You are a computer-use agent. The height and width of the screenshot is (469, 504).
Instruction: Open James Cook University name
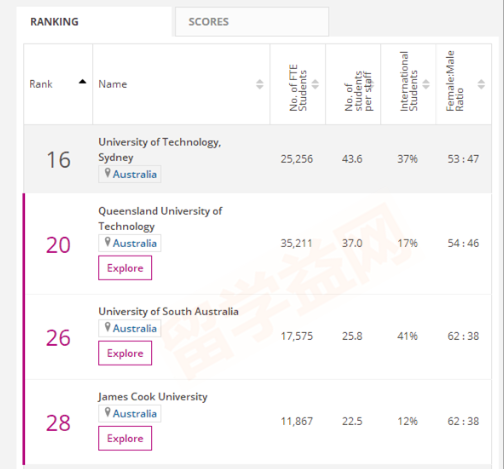pyautogui.click(x=153, y=397)
